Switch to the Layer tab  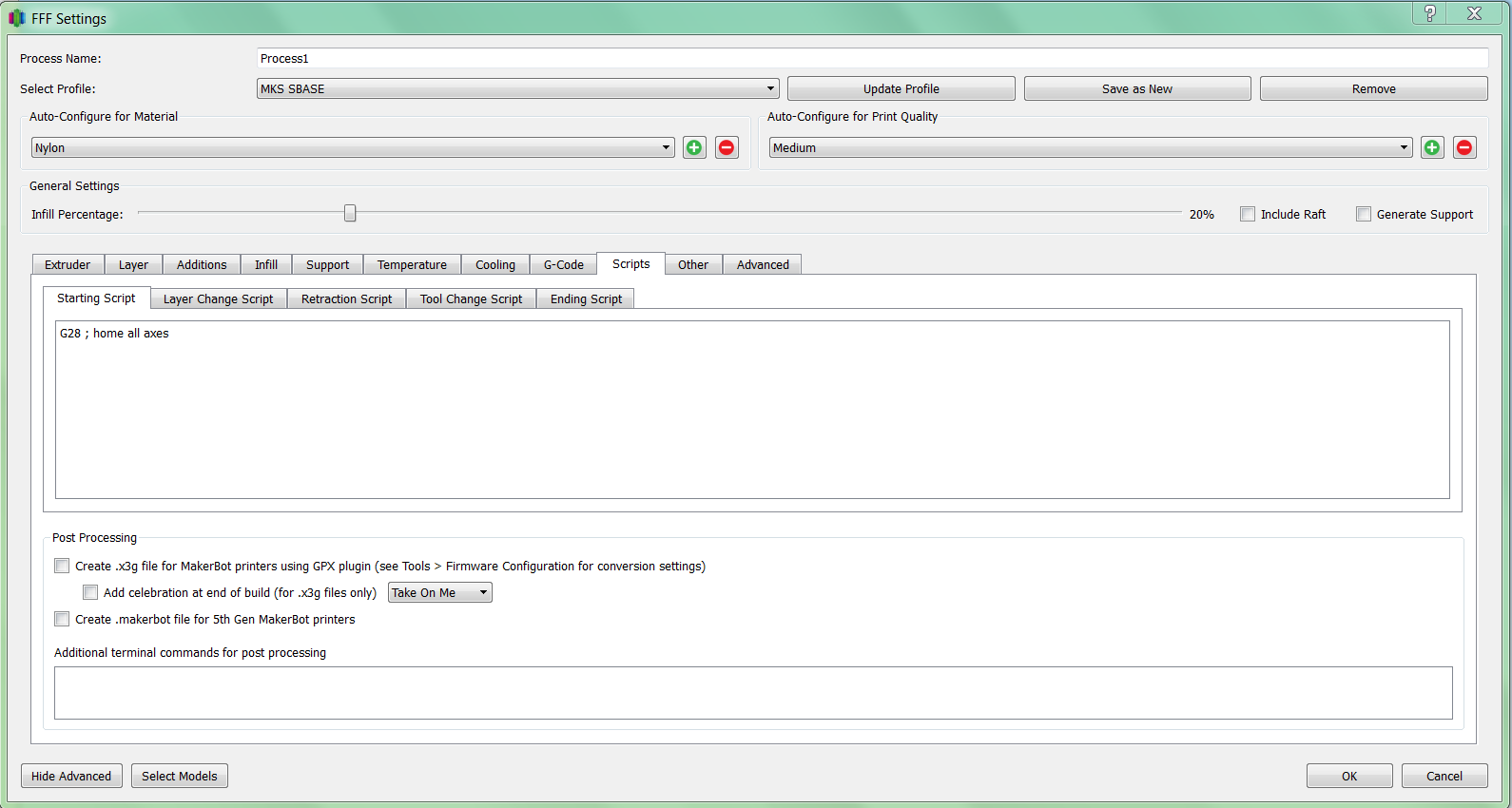click(x=133, y=264)
